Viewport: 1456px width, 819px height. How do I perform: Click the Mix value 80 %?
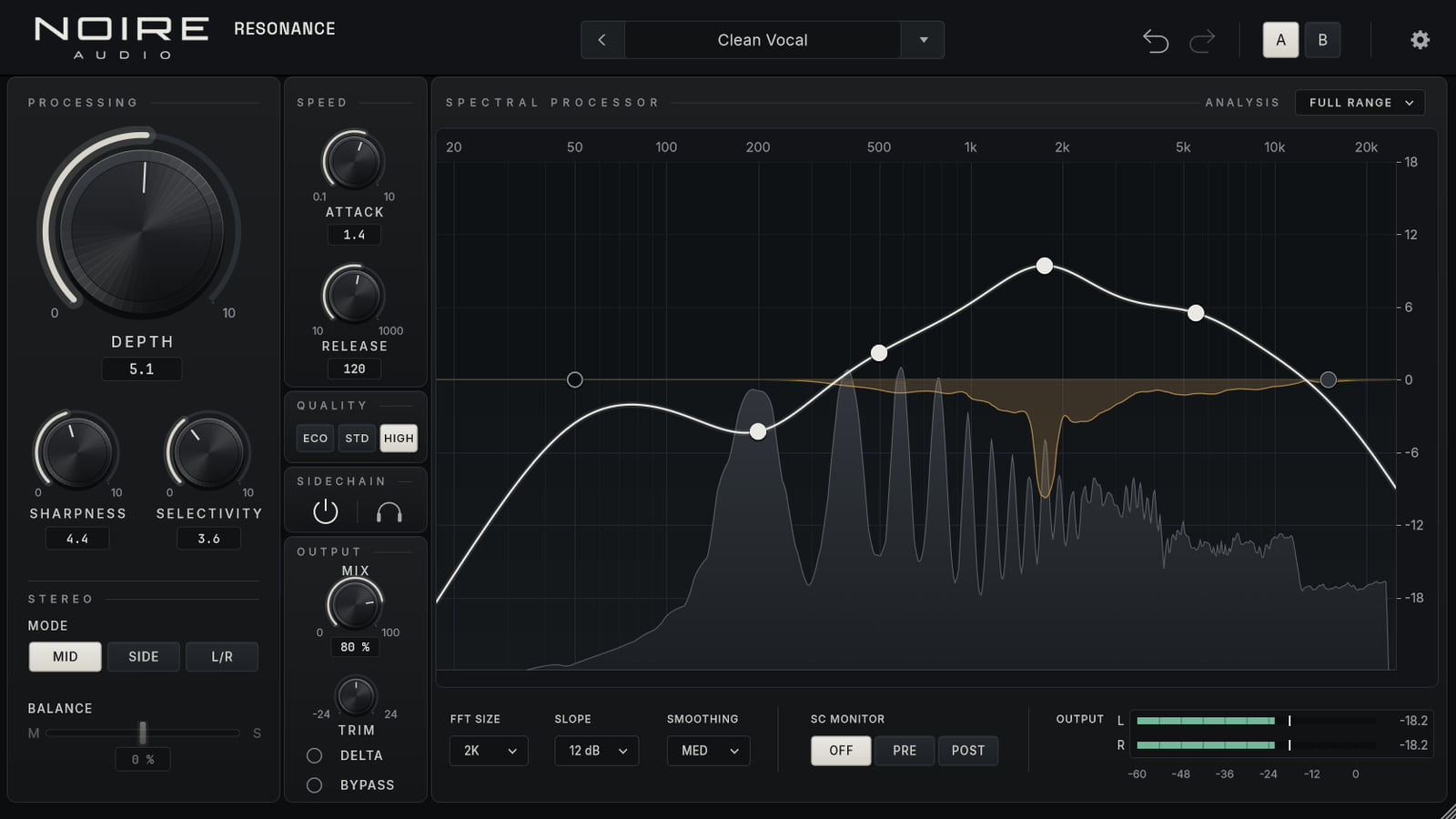tap(354, 647)
